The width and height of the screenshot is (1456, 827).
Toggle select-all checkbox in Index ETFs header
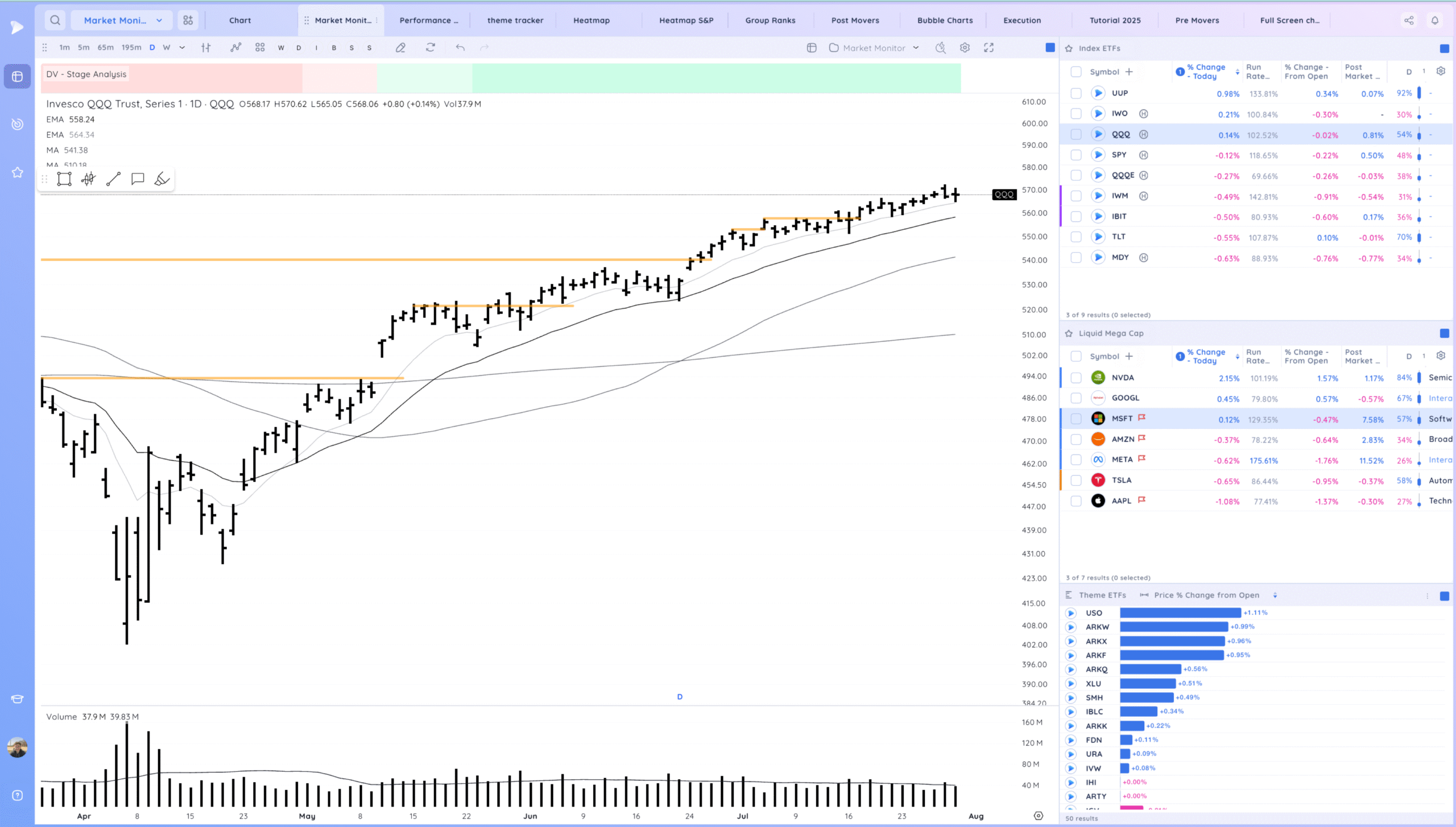1076,72
